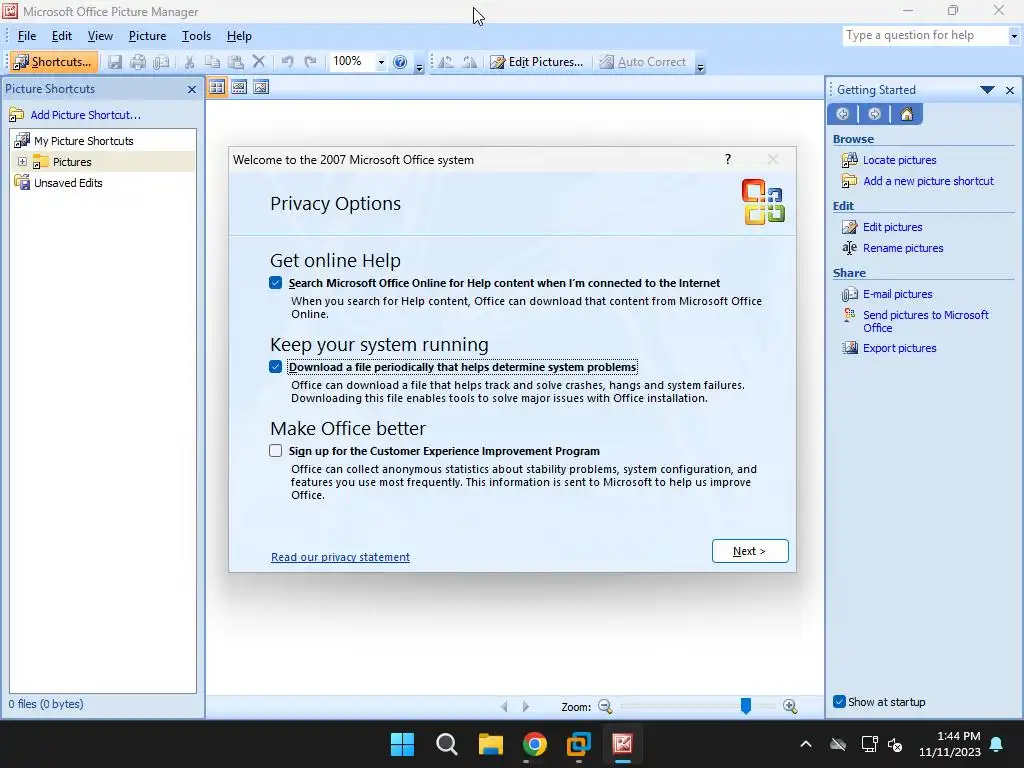Open the Edit menu

tap(62, 36)
